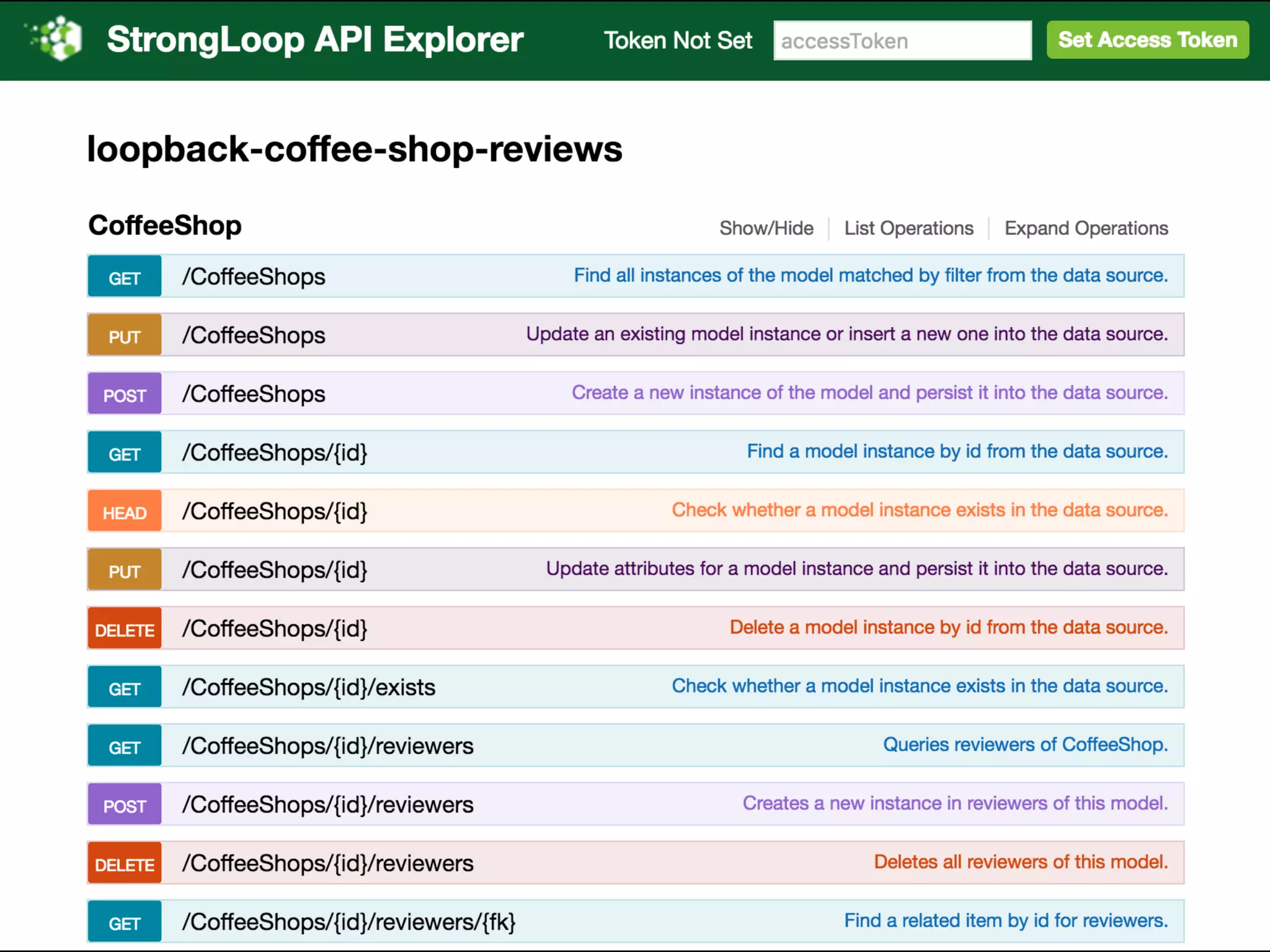1270x952 pixels.
Task: Click the POST badge for /CoffeeShops/{id}/reviewers
Action: pyautogui.click(x=125, y=805)
